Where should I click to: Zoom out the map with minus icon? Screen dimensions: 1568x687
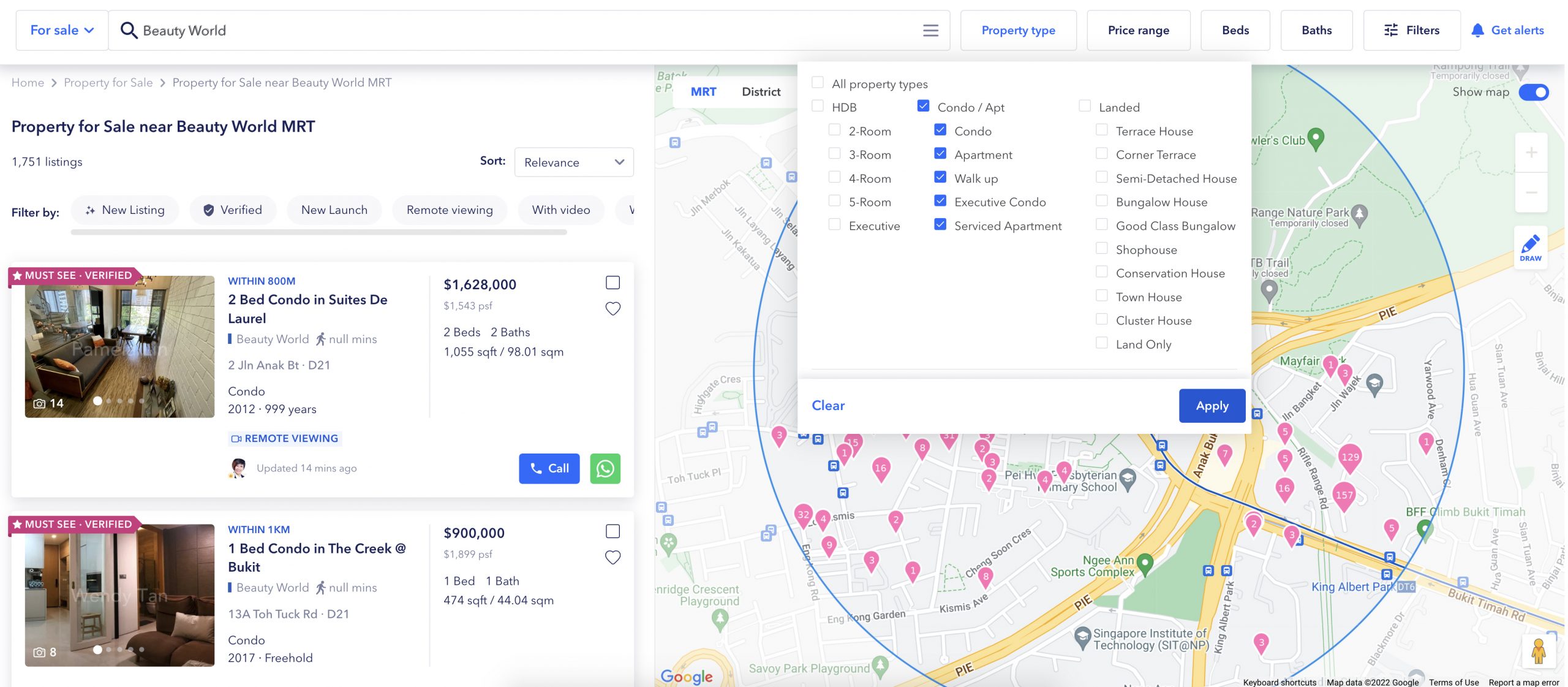[1531, 192]
